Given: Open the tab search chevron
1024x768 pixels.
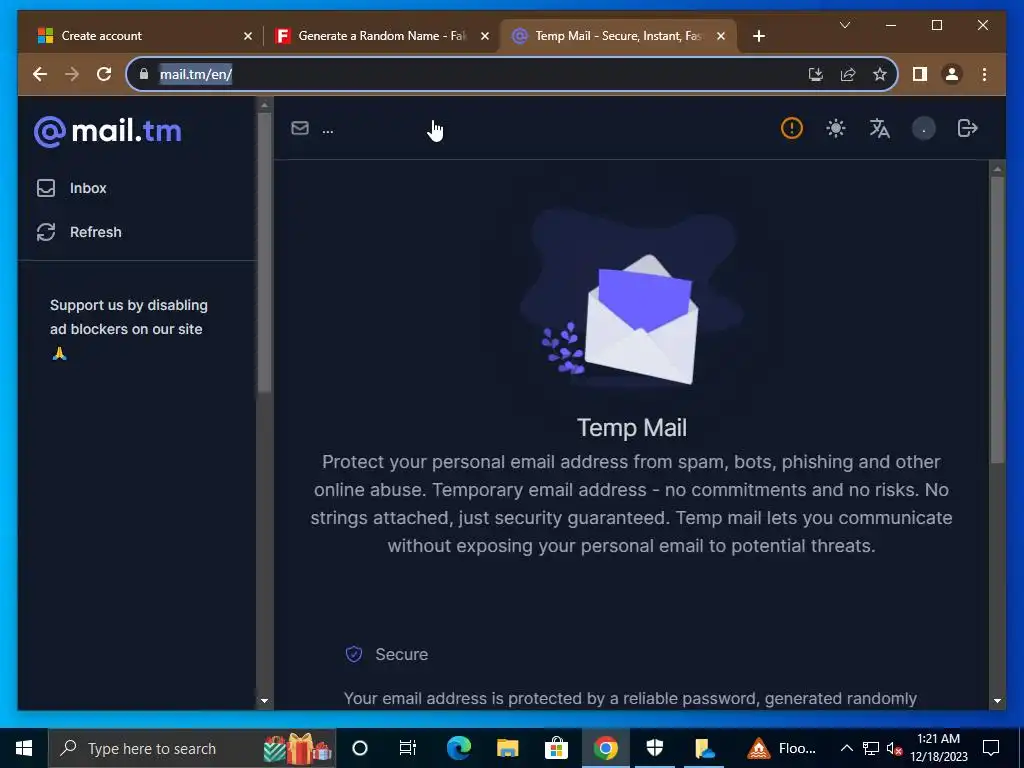Looking at the screenshot, I should point(844,25).
